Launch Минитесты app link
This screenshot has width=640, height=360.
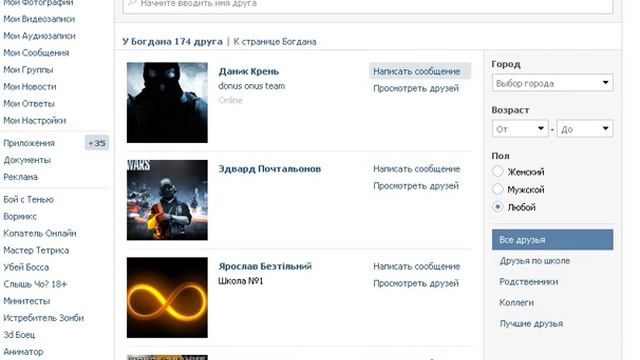click(27, 301)
